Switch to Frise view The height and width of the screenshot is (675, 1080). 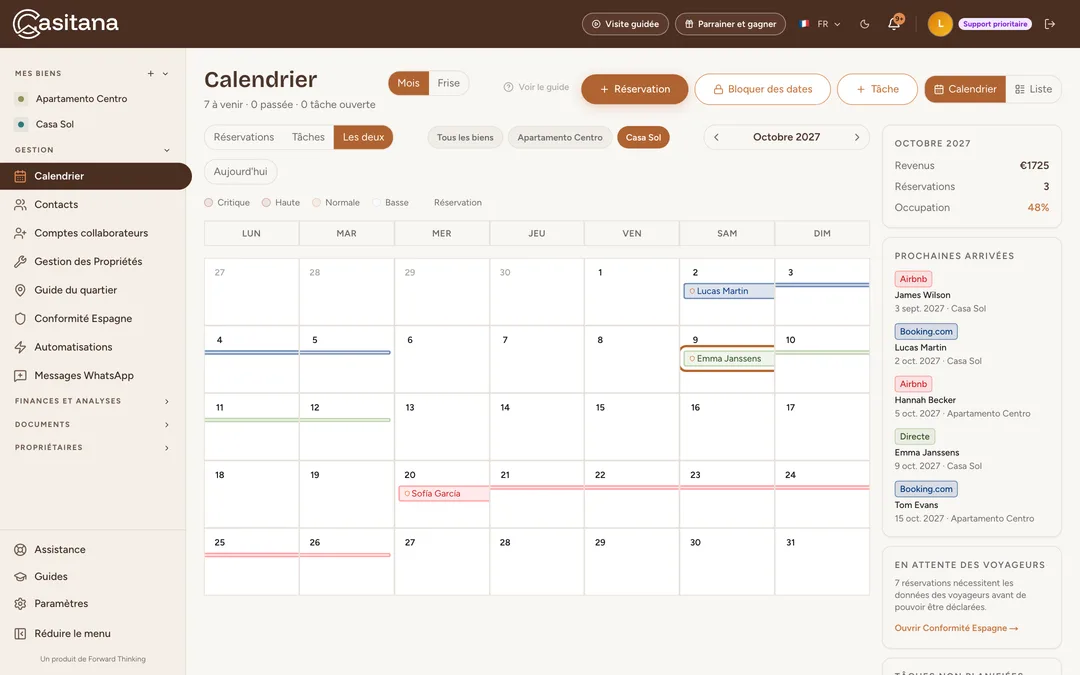click(448, 83)
